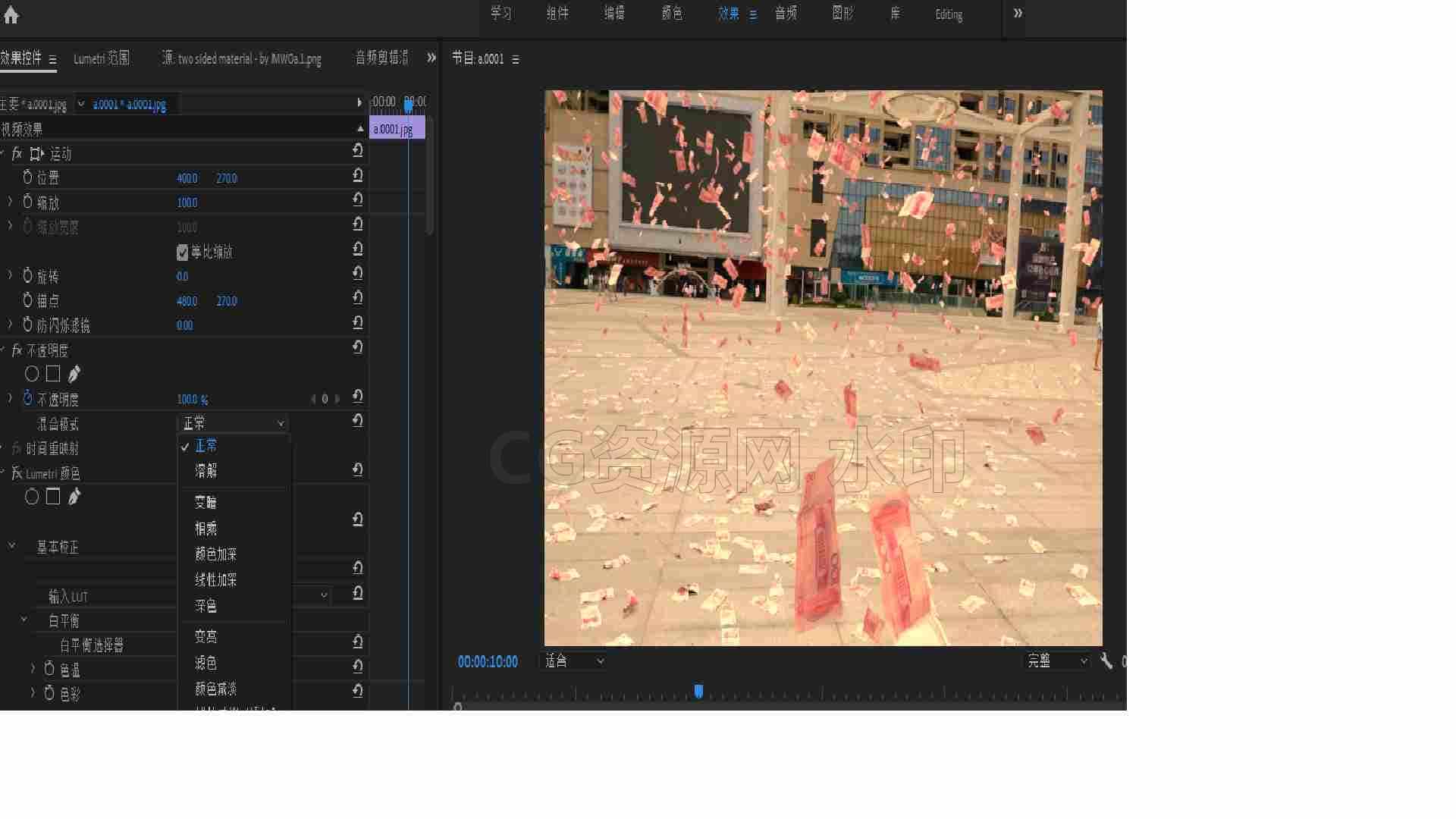Toggle animation stopwatch for 旋转
This screenshot has height=819, width=1456.
28,275
